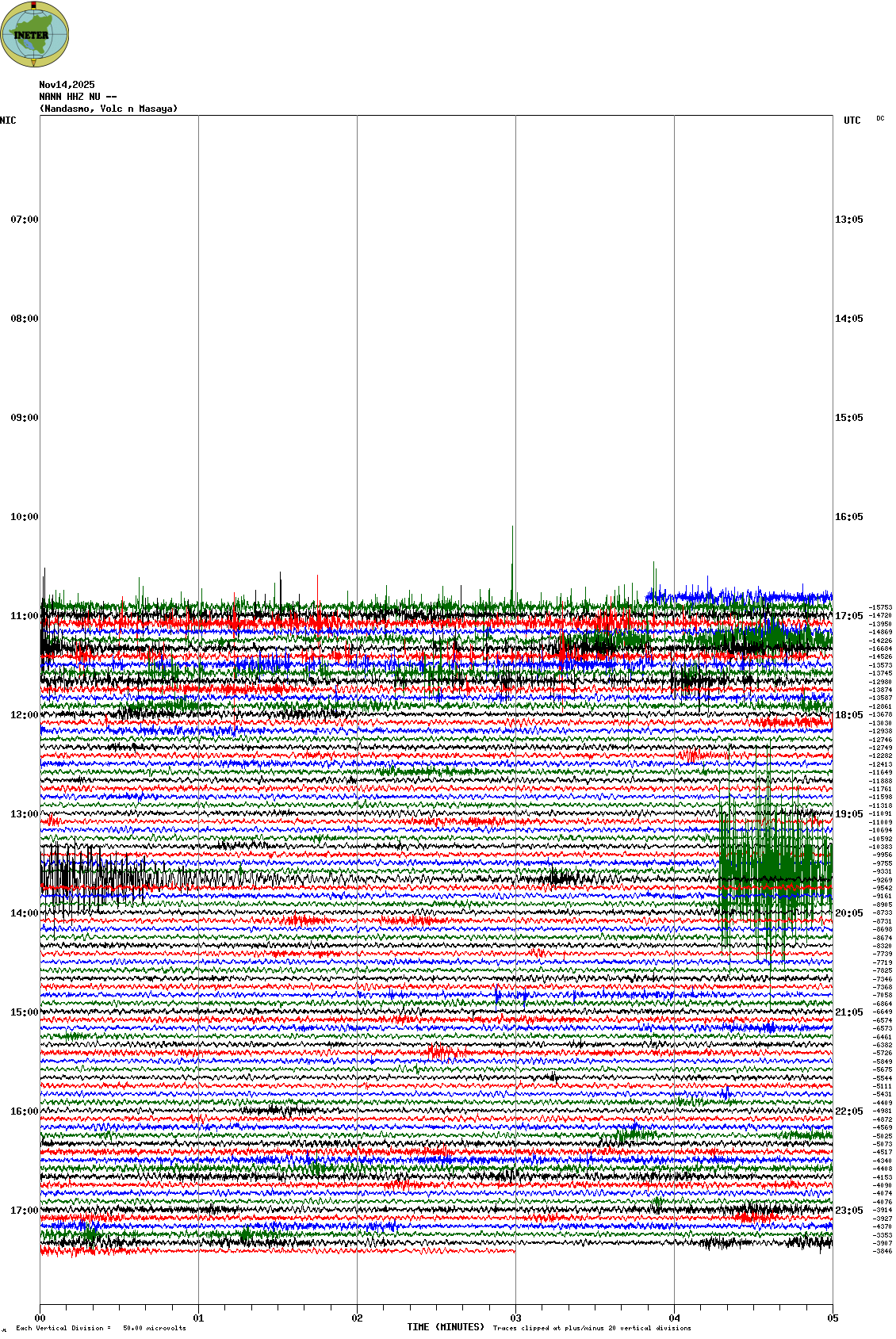Click the small DC label
896x1339 pixels.
[880, 119]
